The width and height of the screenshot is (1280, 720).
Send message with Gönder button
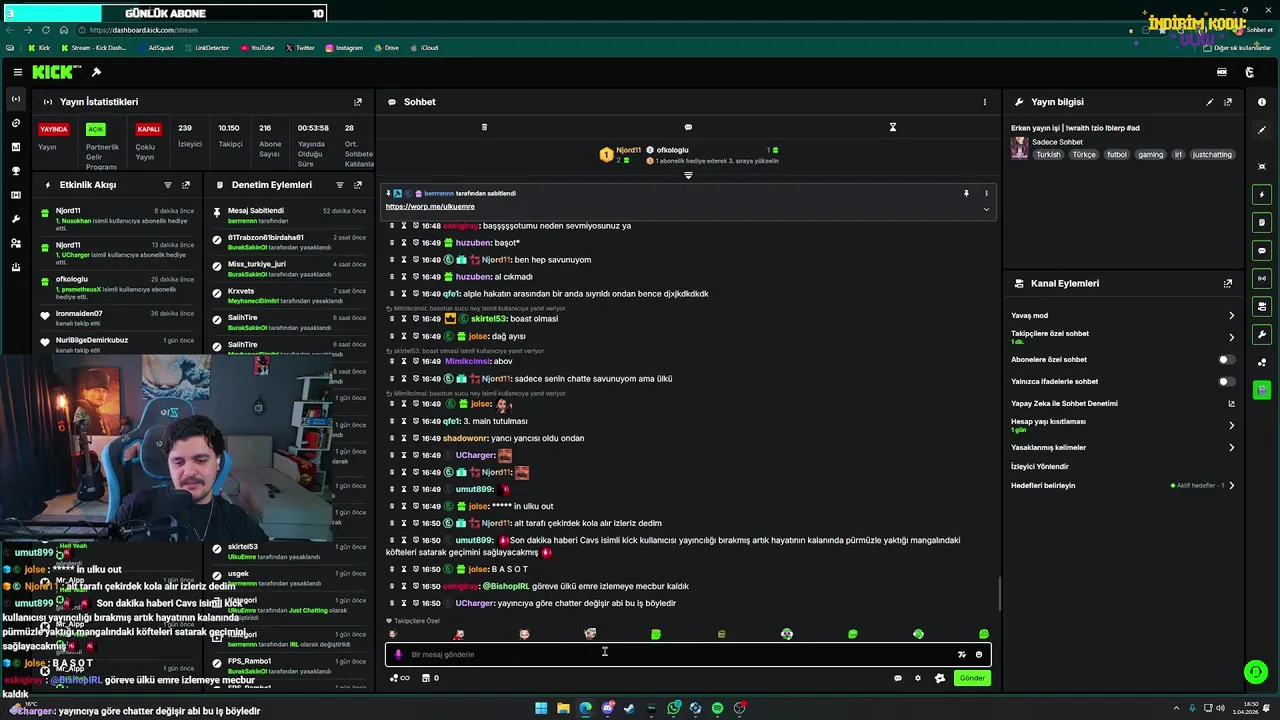[x=972, y=678]
